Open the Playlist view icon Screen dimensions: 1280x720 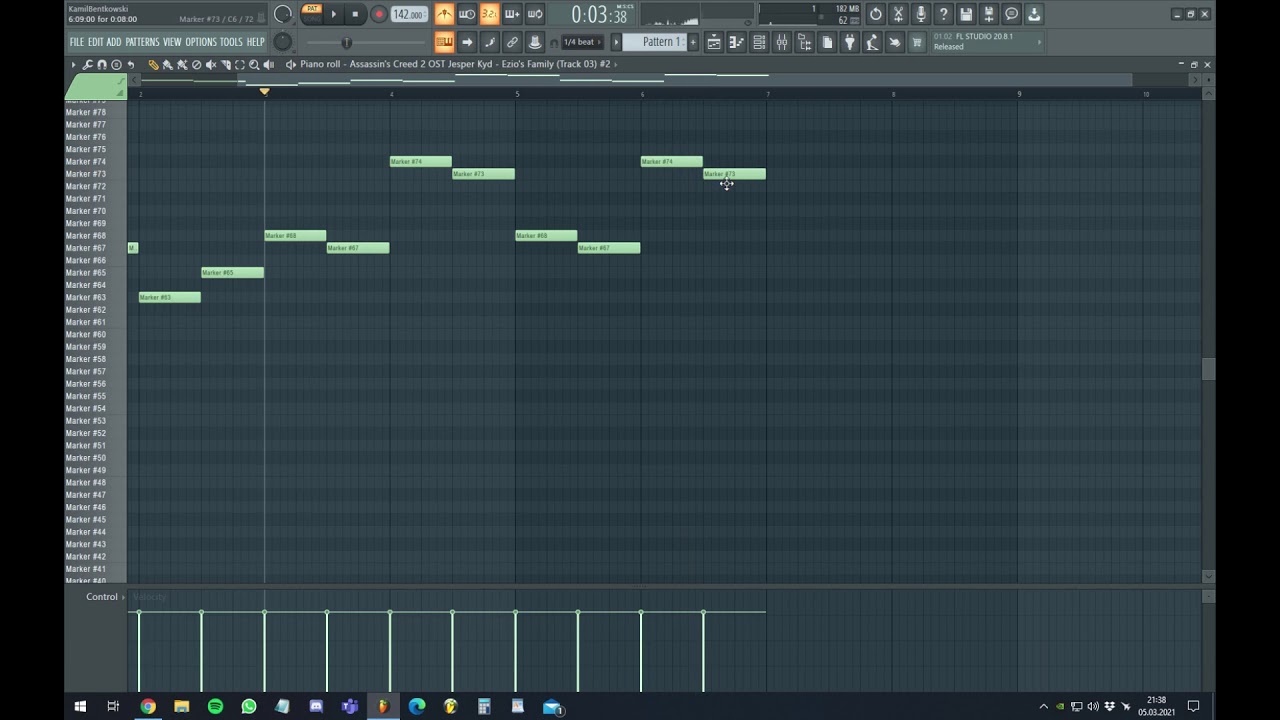[714, 42]
